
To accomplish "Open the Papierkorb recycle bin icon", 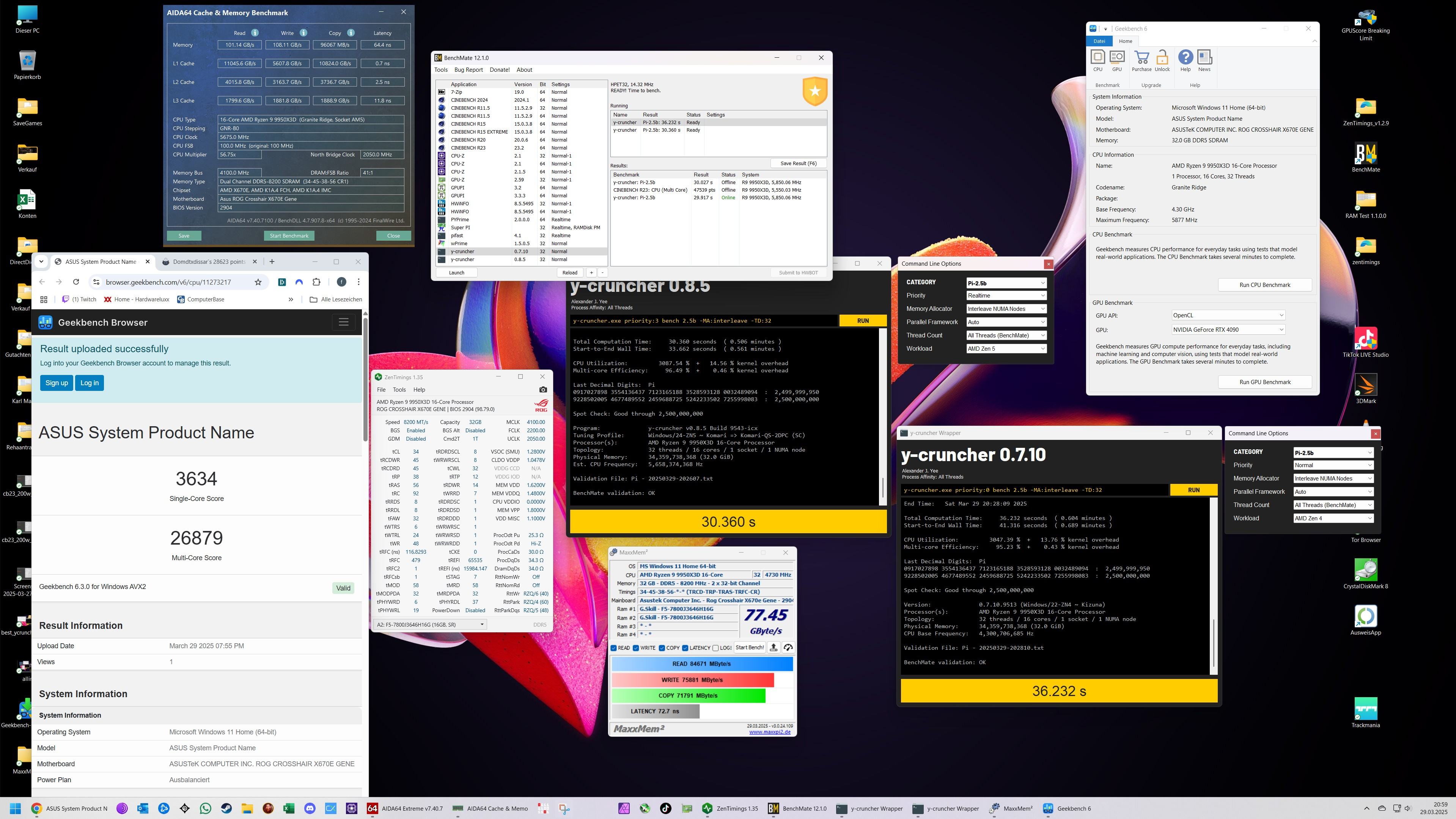I will tap(27, 65).
